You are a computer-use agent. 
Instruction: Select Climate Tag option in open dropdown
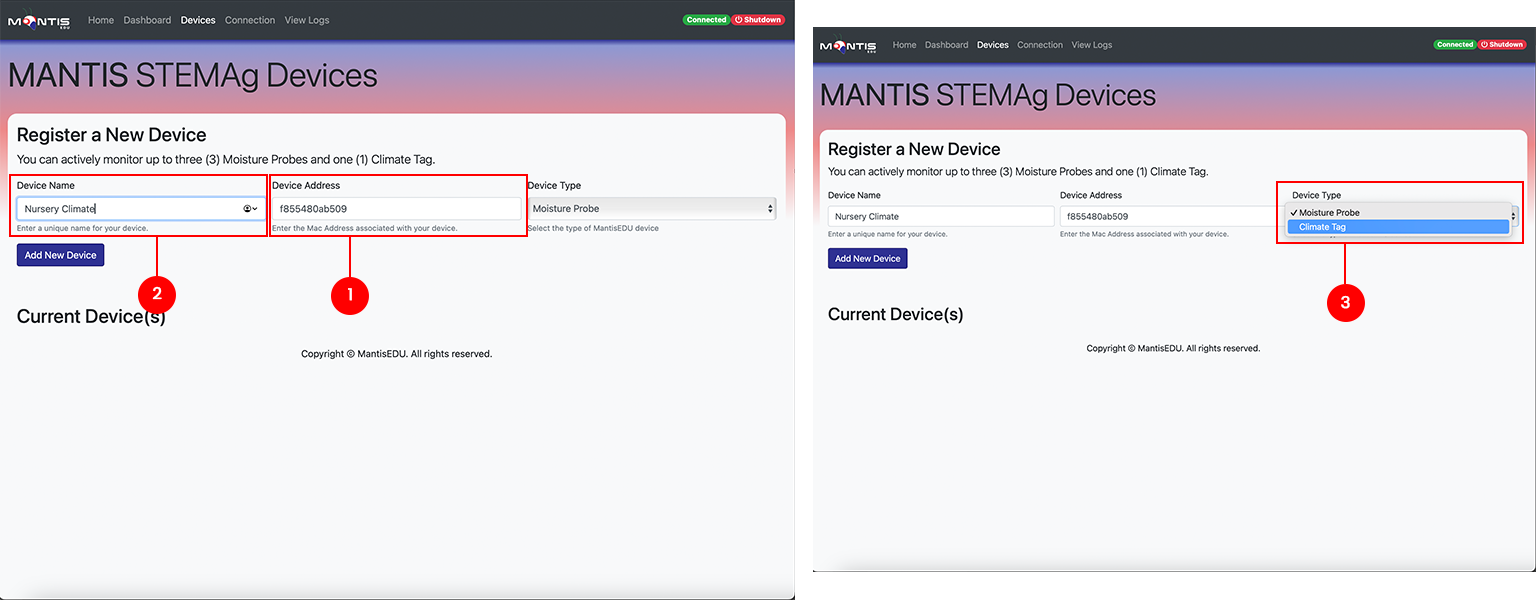click(x=1397, y=227)
